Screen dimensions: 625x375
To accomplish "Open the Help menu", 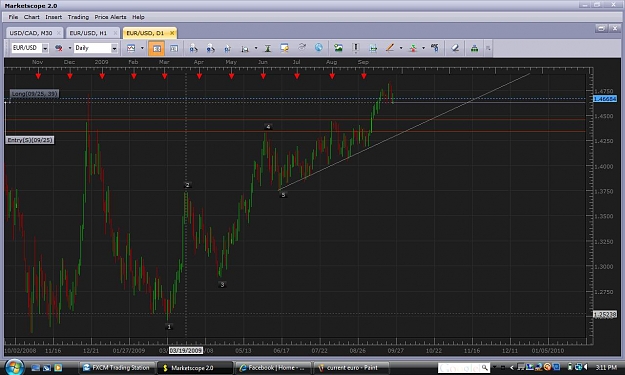I will [138, 17].
